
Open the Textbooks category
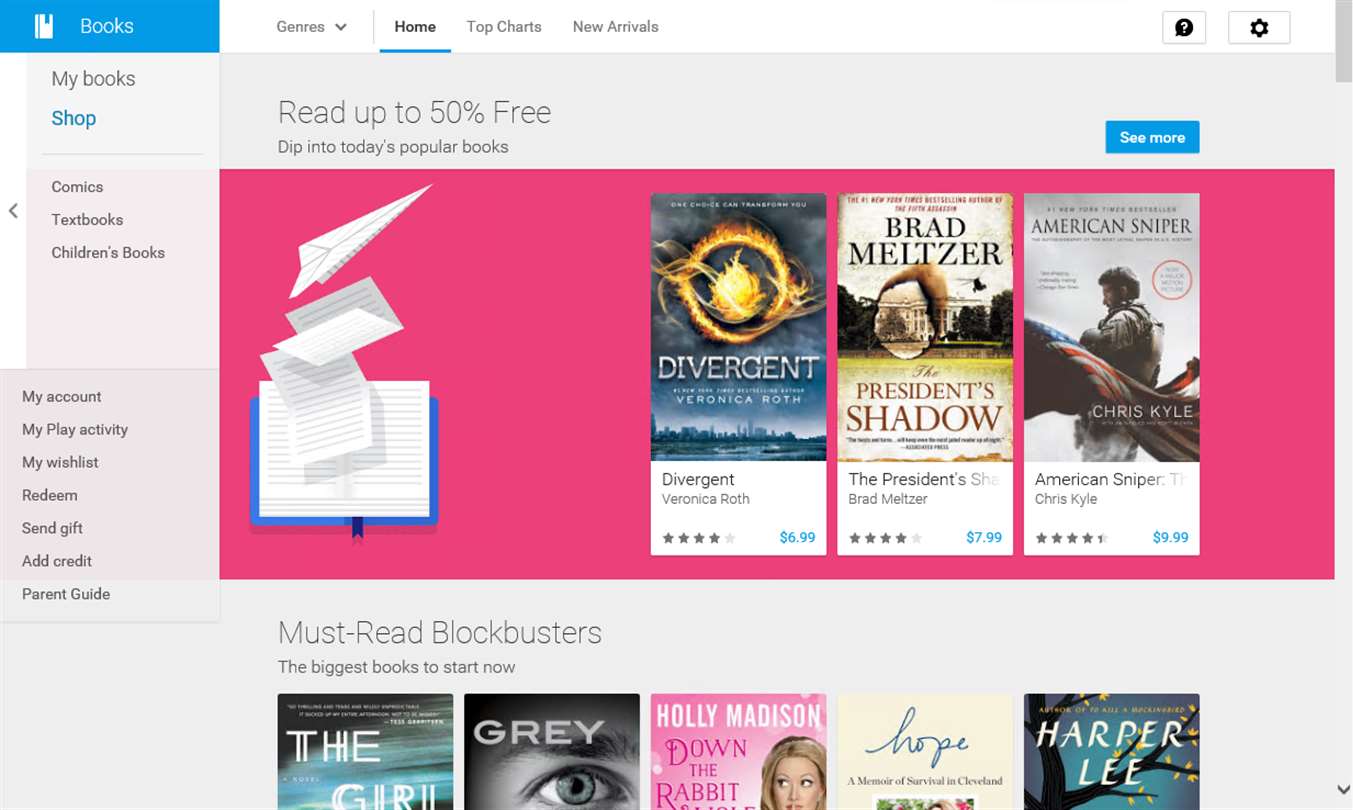[87, 220]
